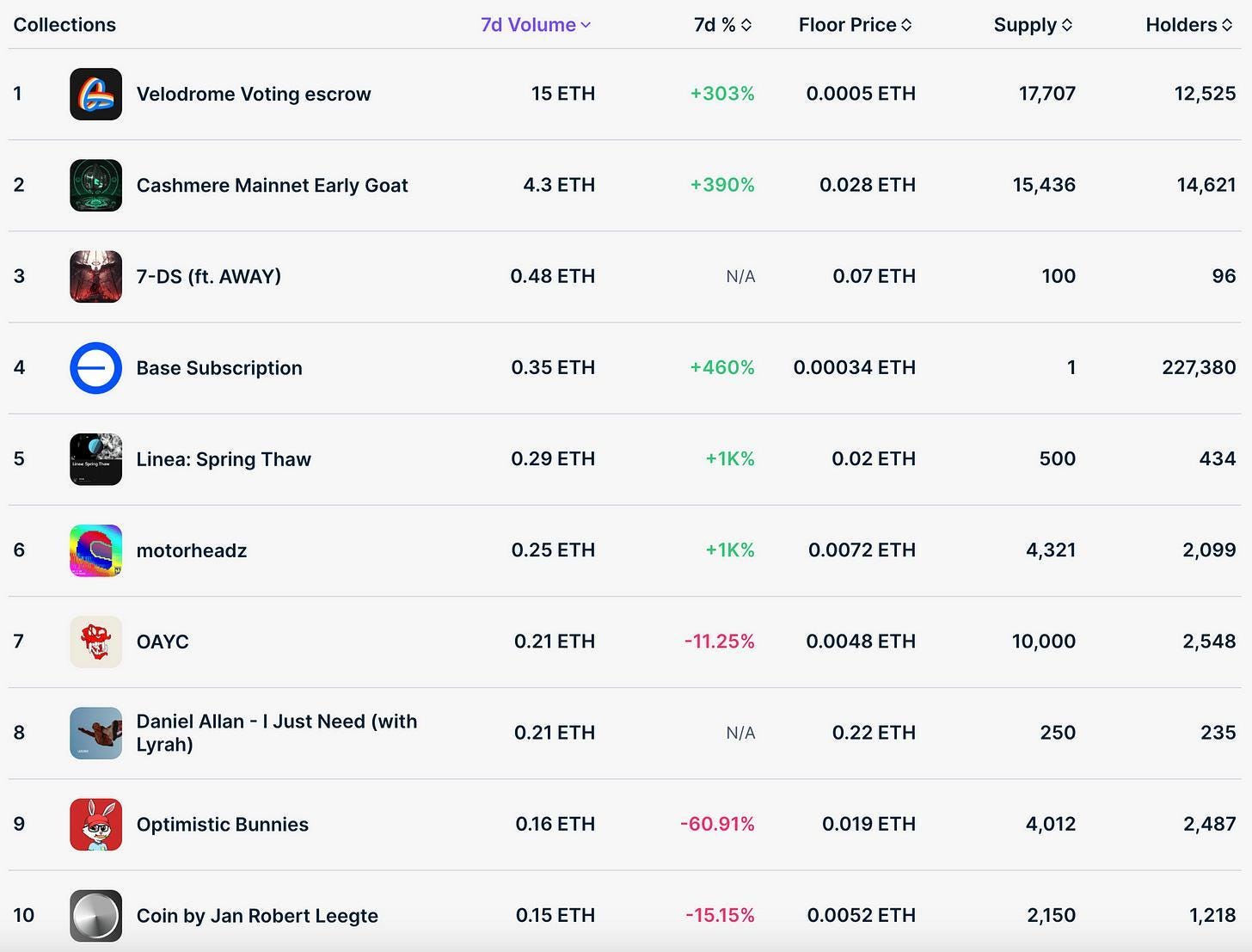Click the +460% change value
The width and height of the screenshot is (1252, 952).
pos(722,367)
